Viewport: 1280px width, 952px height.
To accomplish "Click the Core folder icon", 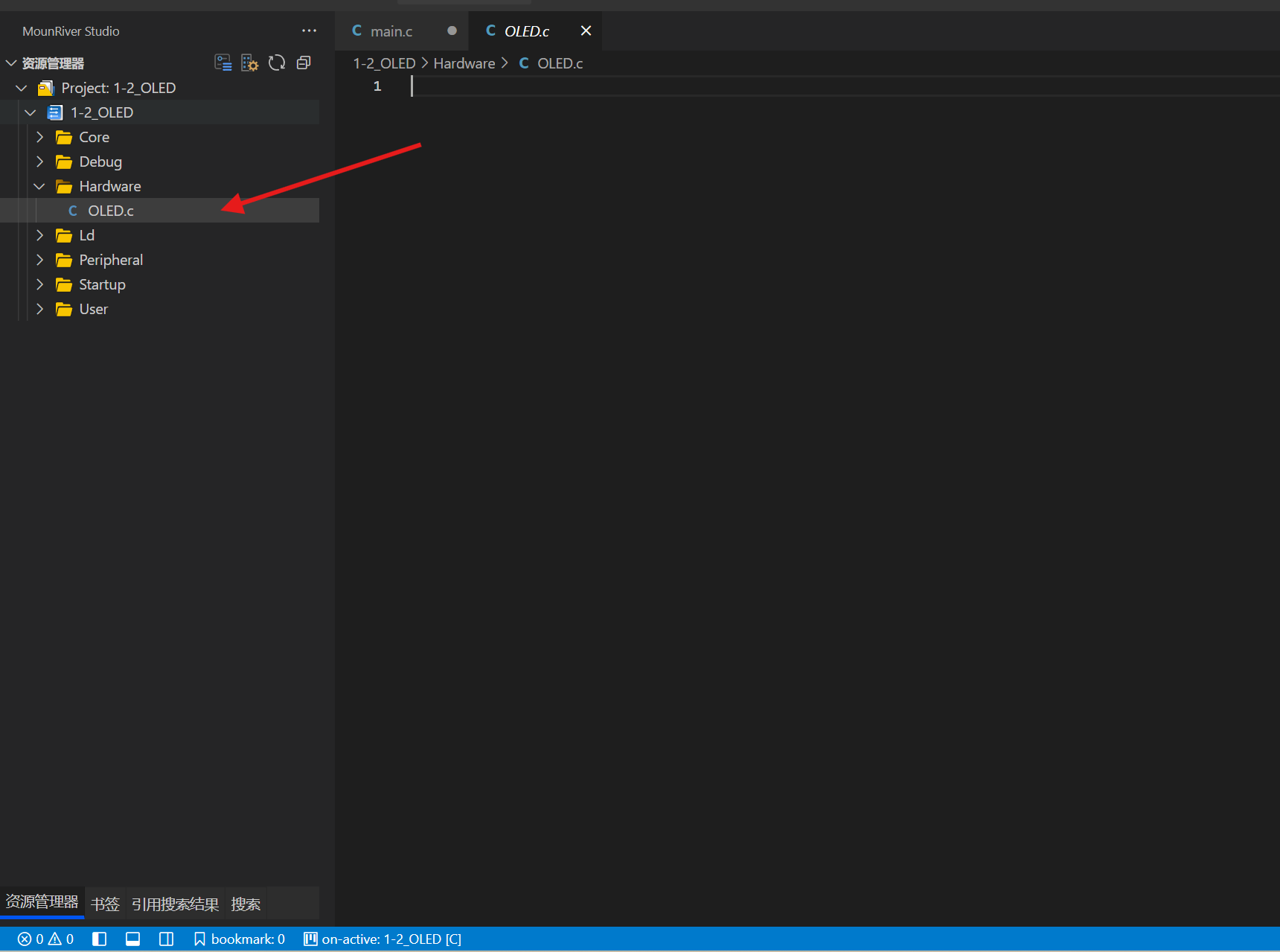I will pyautogui.click(x=64, y=138).
